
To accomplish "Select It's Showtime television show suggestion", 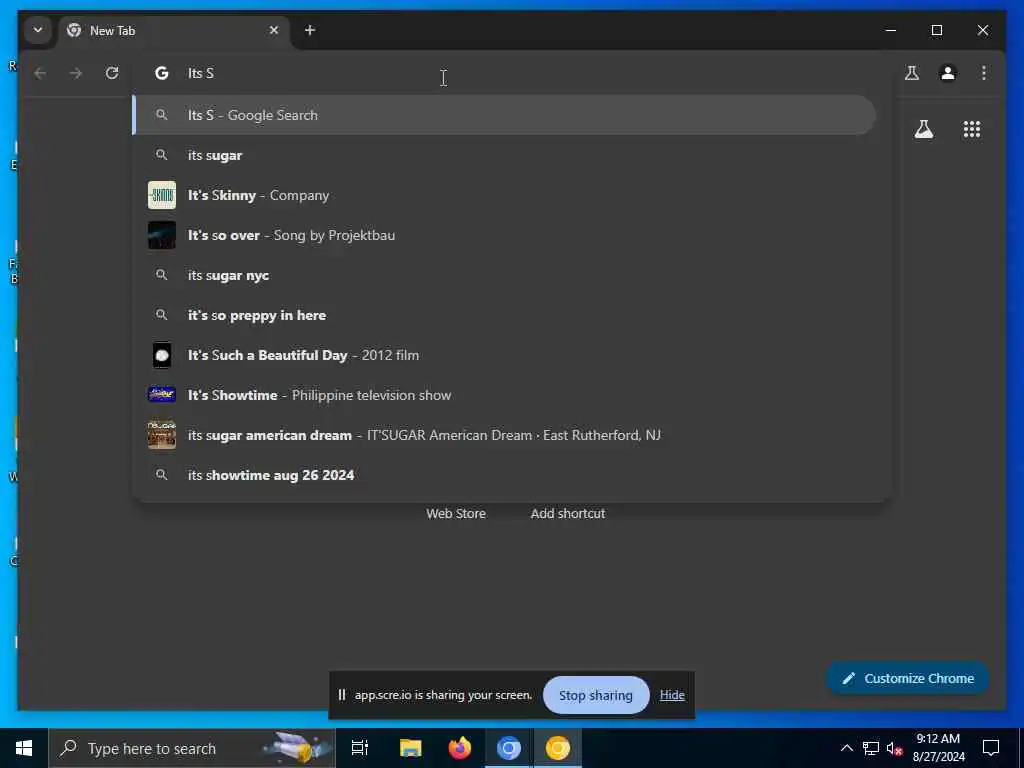I will (x=504, y=395).
